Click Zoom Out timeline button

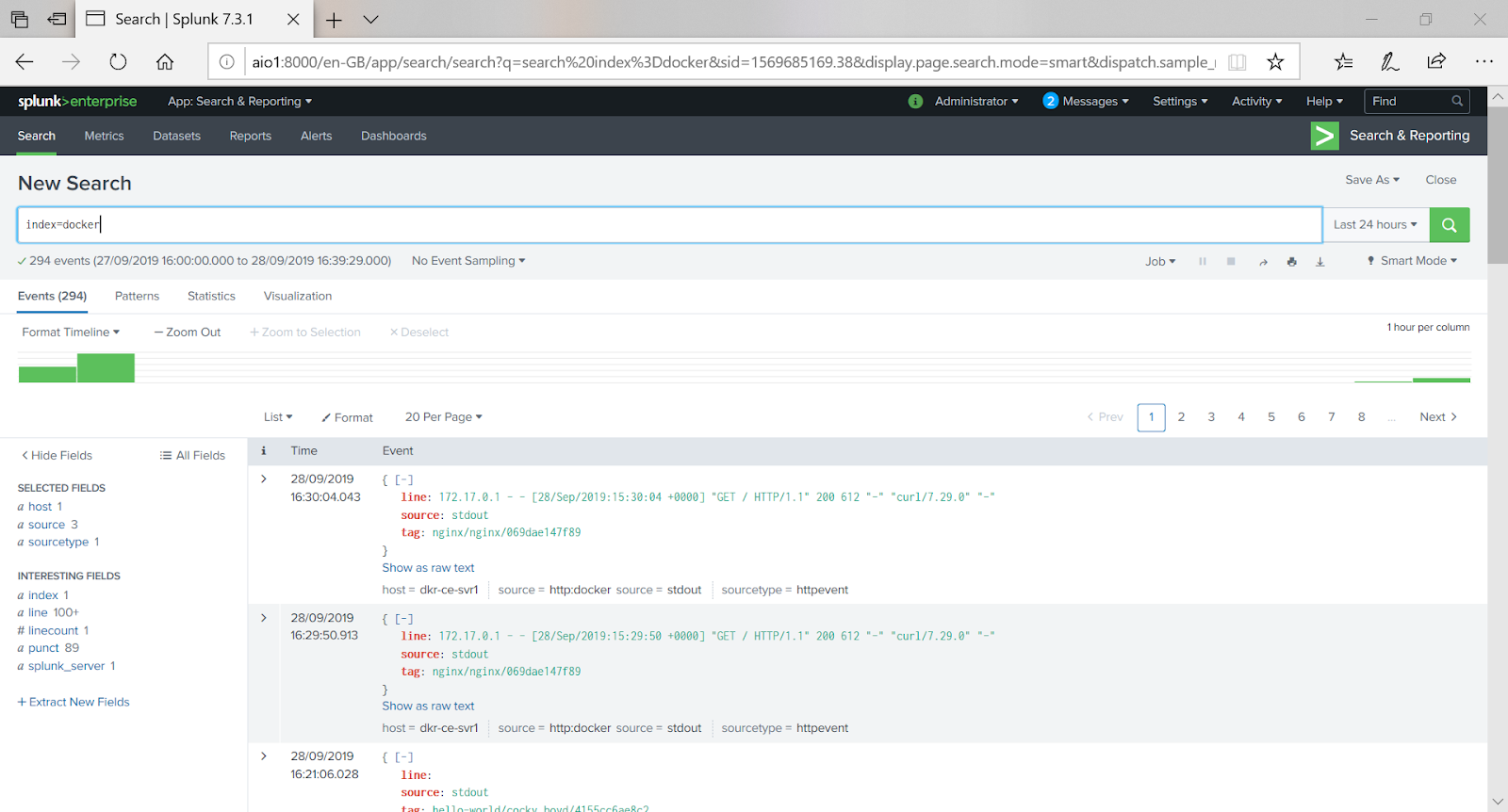(188, 333)
